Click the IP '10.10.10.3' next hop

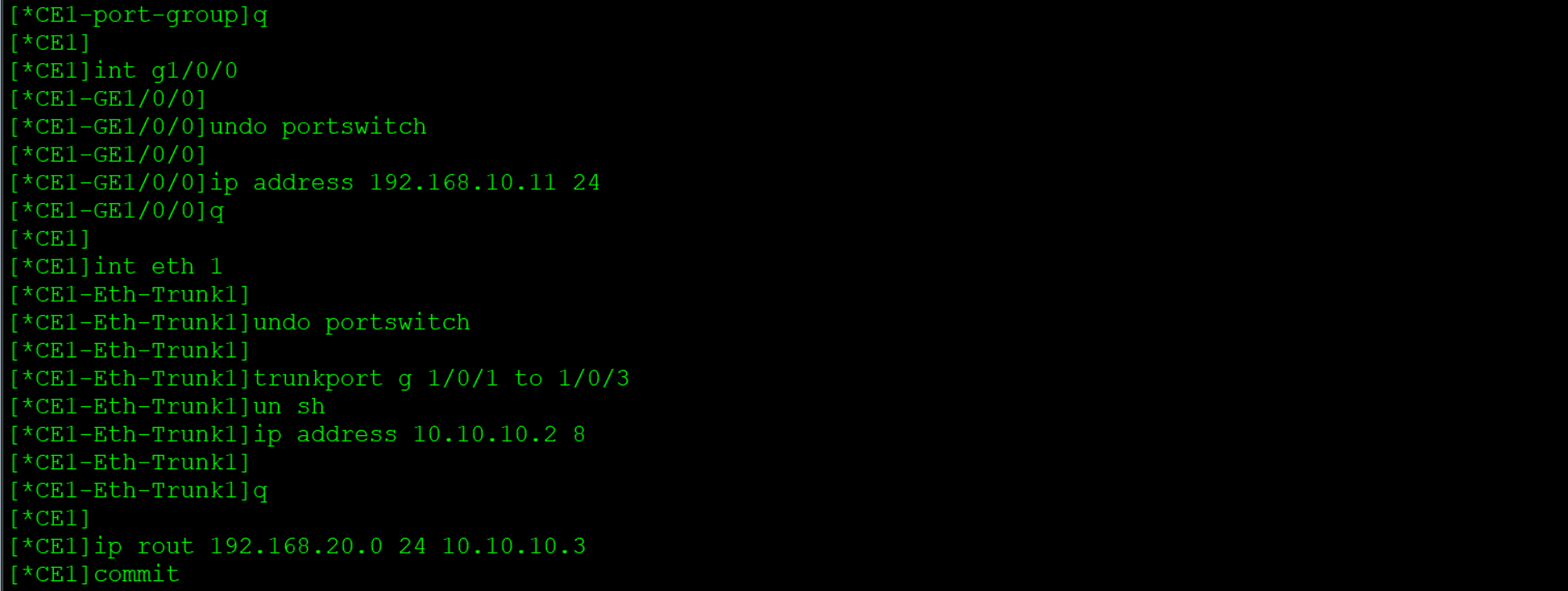[514, 546]
